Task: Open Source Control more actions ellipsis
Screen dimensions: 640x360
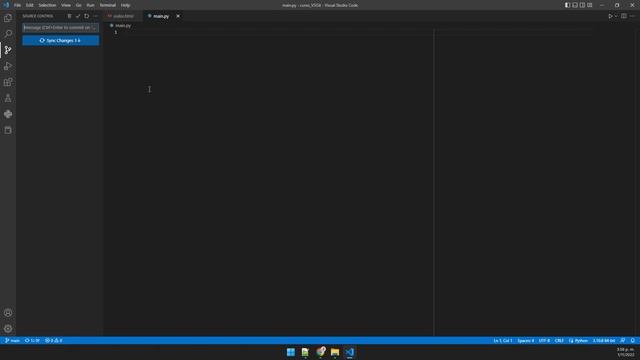Action: (x=96, y=16)
